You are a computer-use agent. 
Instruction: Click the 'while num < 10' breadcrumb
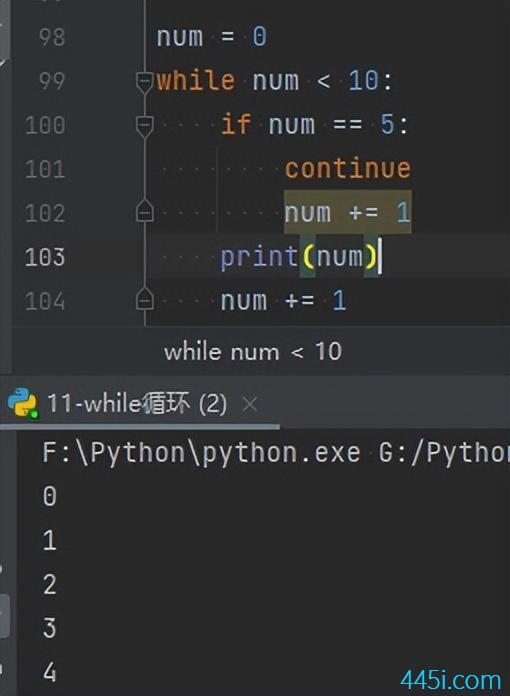click(253, 352)
